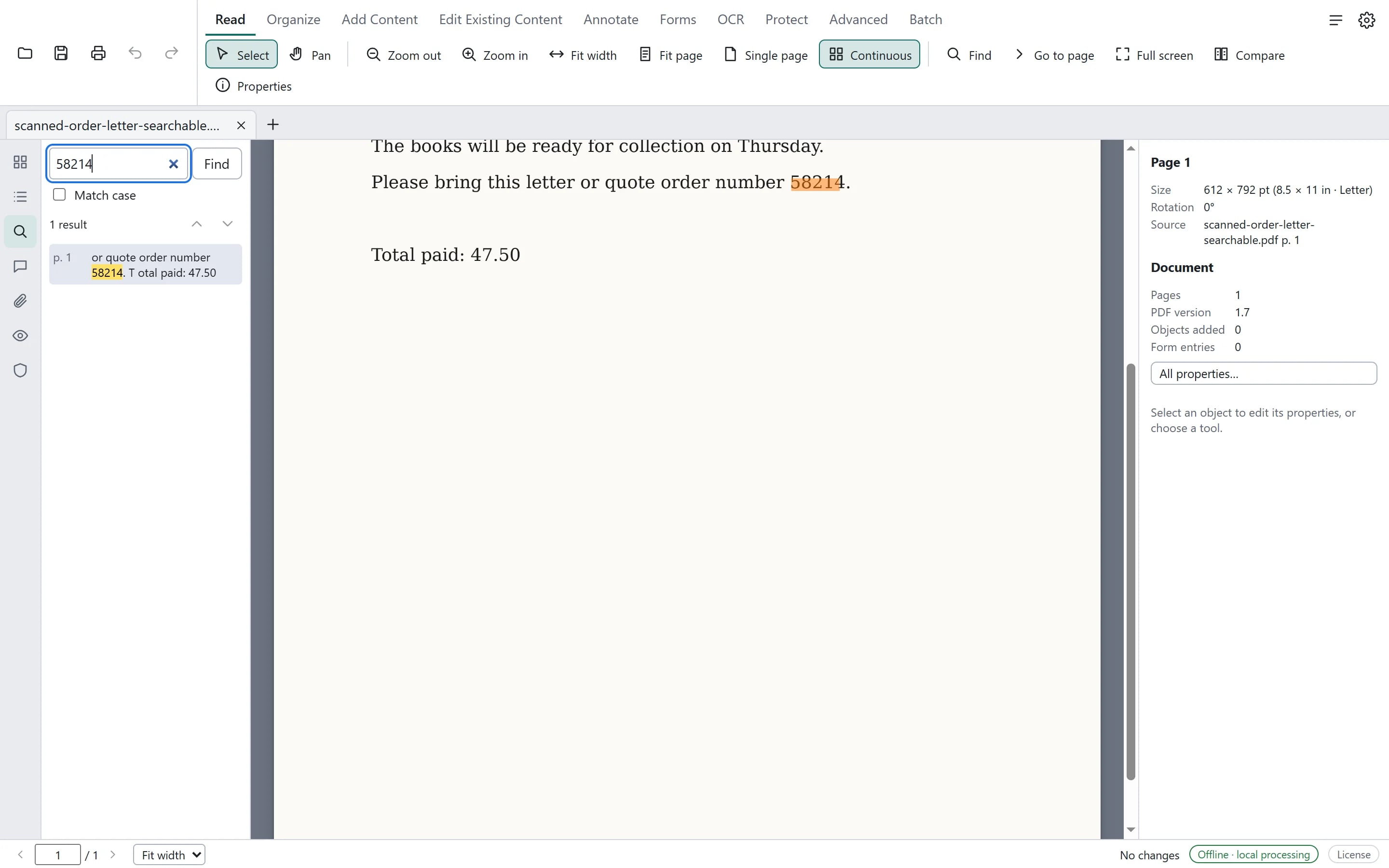Open the thumbnails panel in the sidebar

click(20, 163)
